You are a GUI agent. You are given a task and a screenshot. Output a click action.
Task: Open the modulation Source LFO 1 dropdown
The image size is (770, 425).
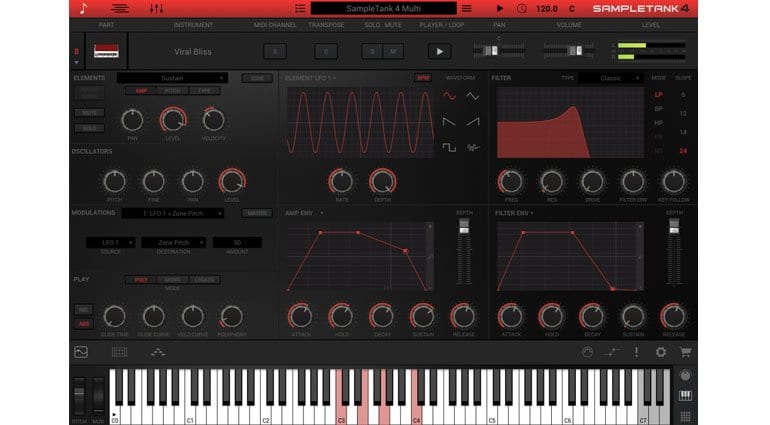click(x=110, y=242)
